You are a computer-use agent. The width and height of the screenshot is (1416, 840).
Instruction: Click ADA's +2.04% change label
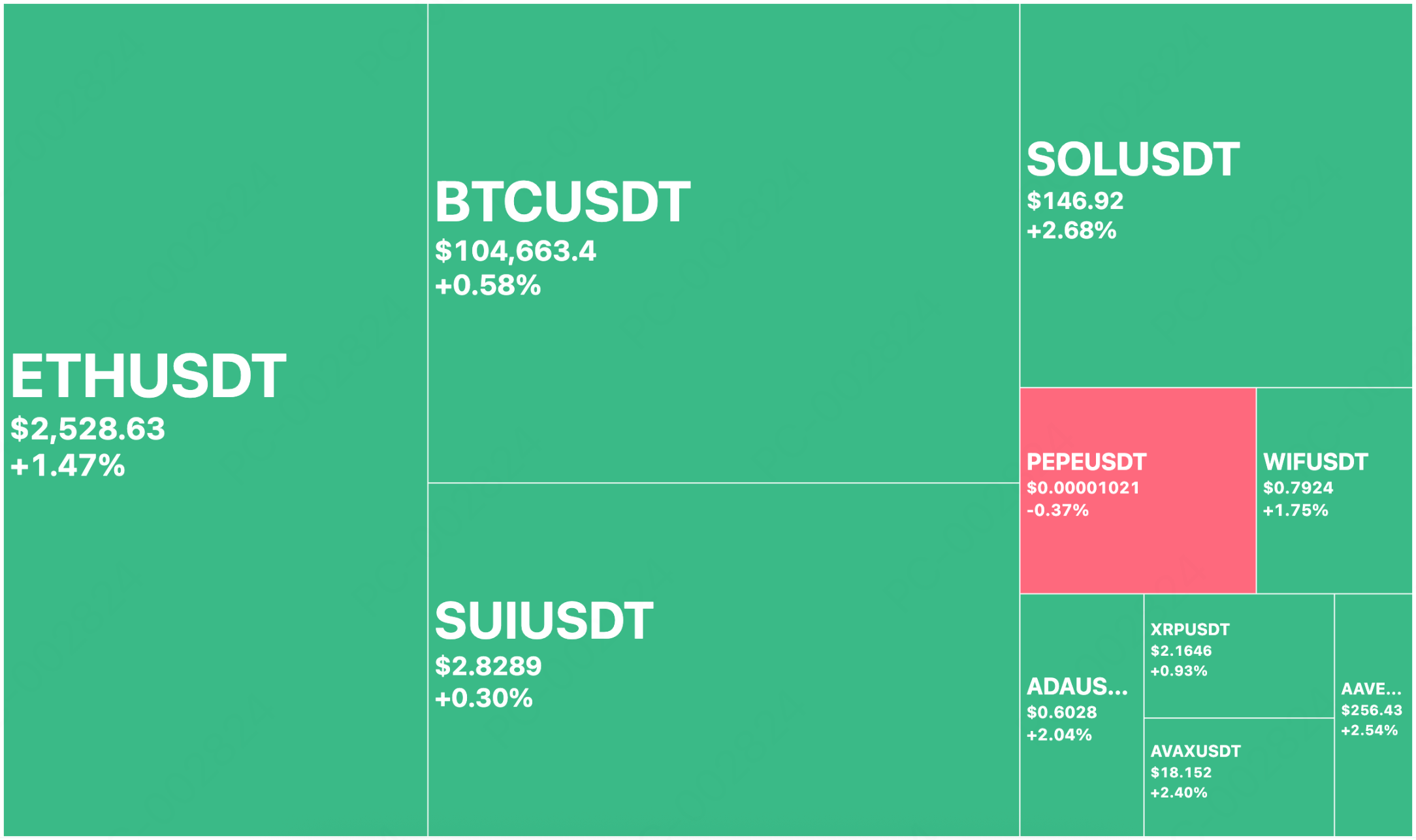pos(1059,735)
